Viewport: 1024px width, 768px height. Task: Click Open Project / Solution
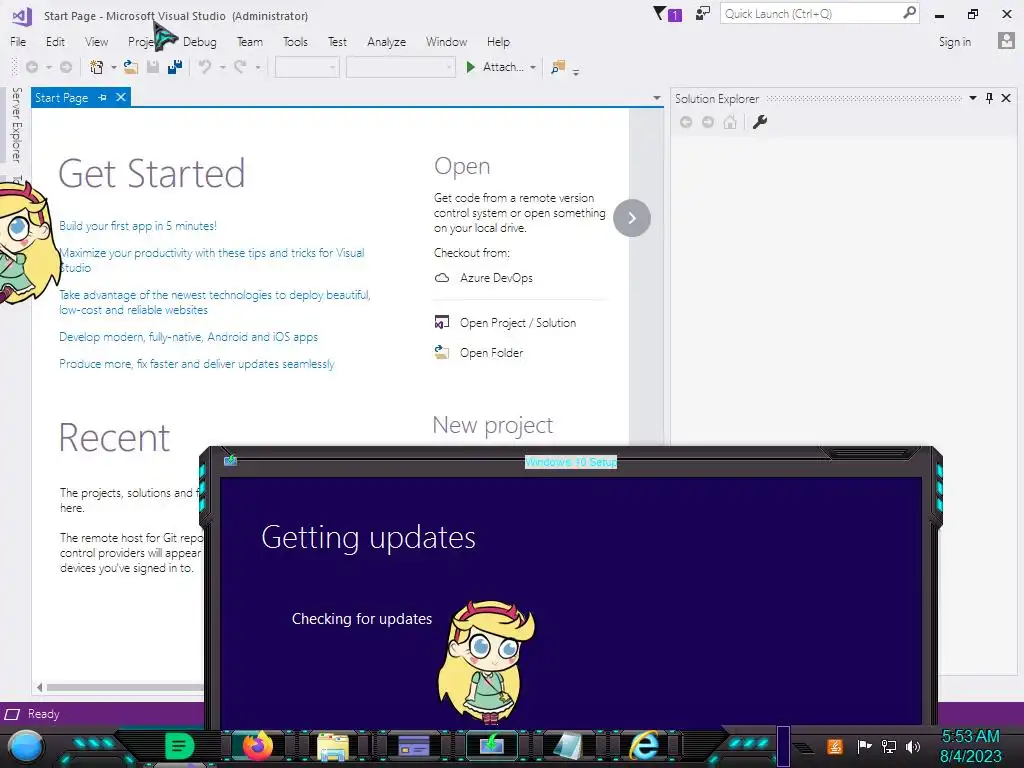[505, 323]
